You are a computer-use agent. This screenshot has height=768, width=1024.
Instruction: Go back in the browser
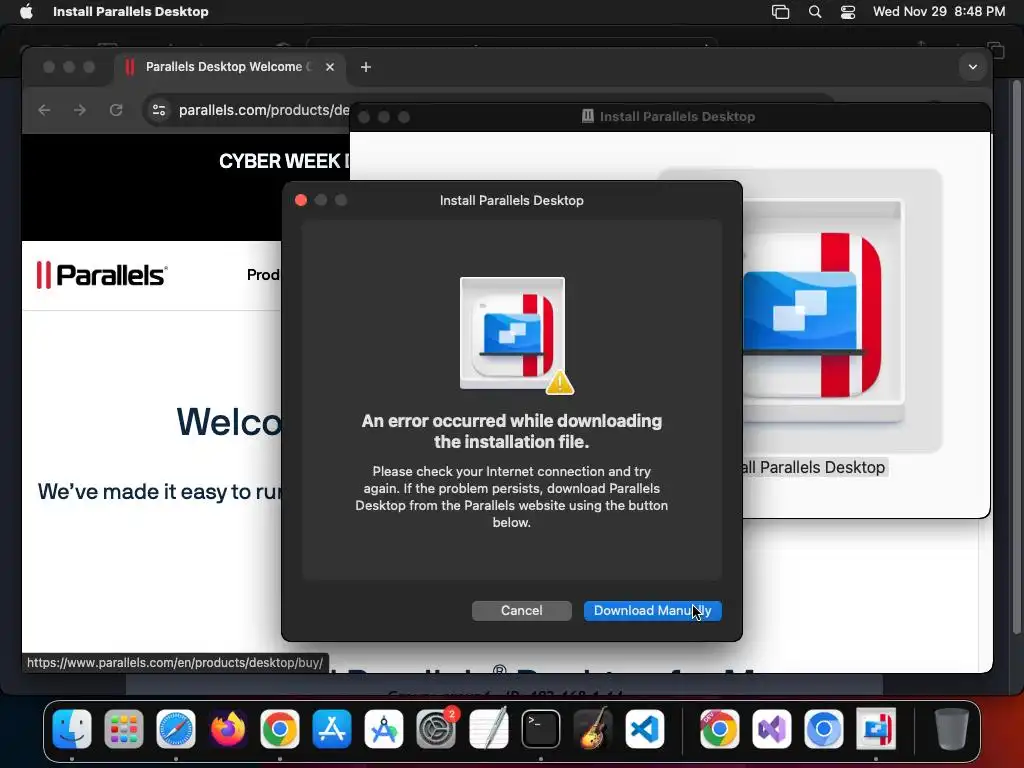(x=44, y=110)
